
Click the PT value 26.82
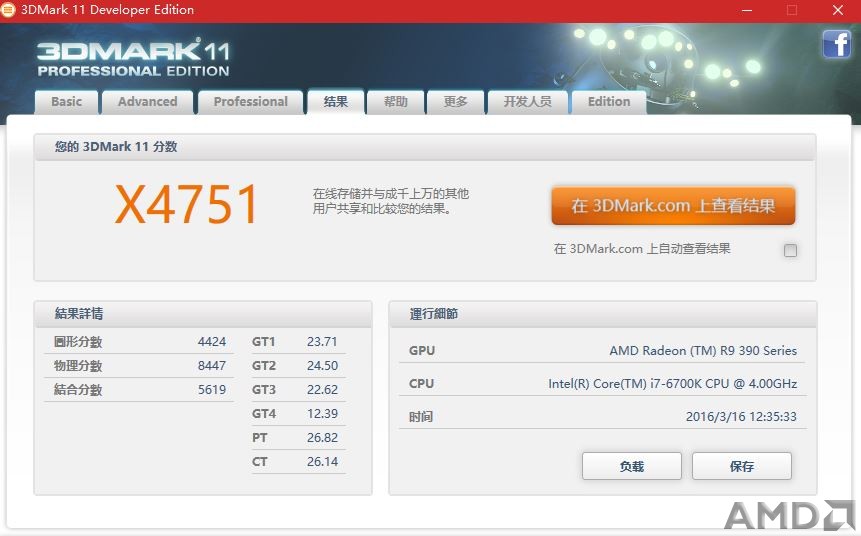click(322, 438)
